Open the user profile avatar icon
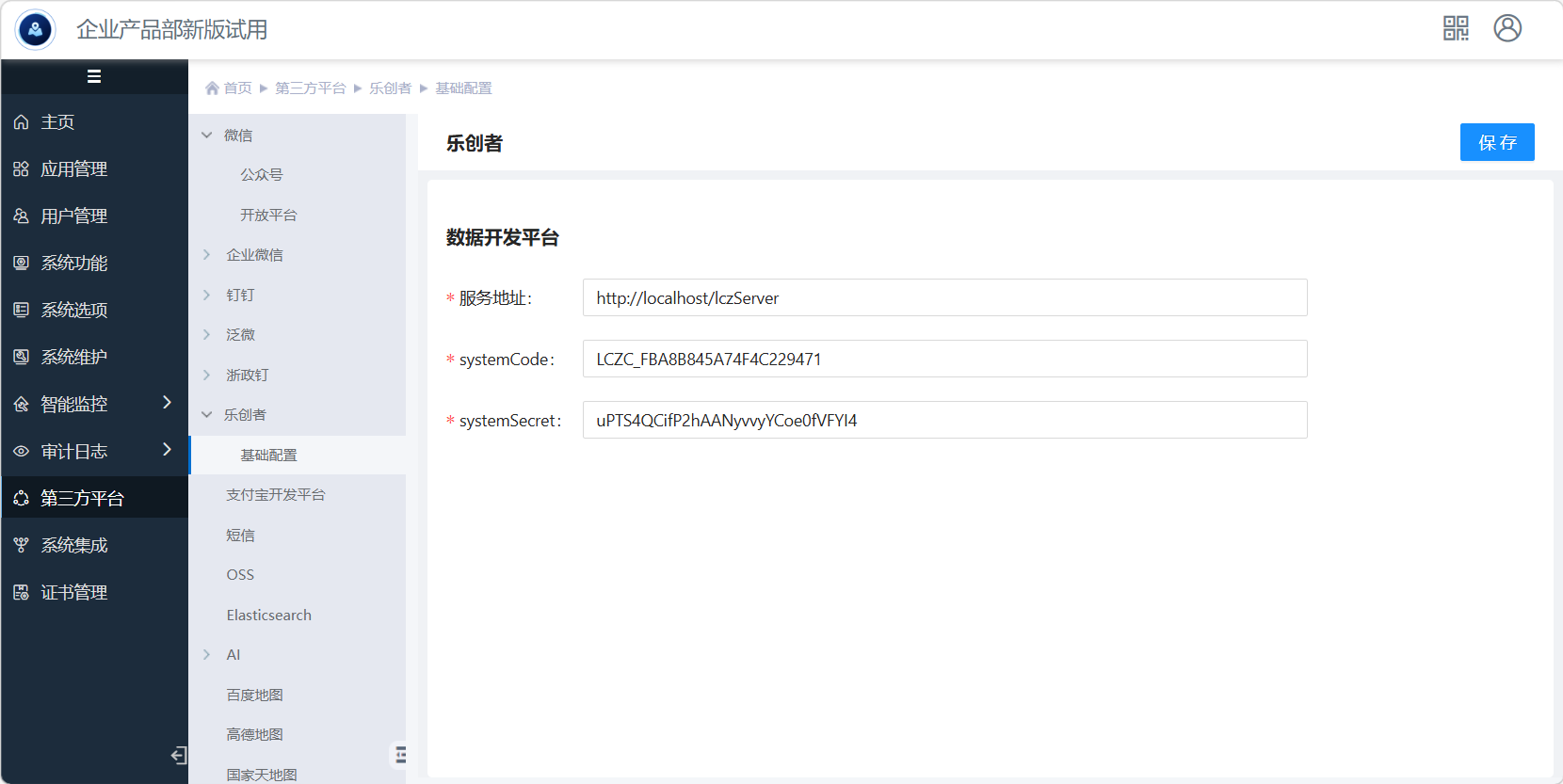 pyautogui.click(x=1507, y=28)
